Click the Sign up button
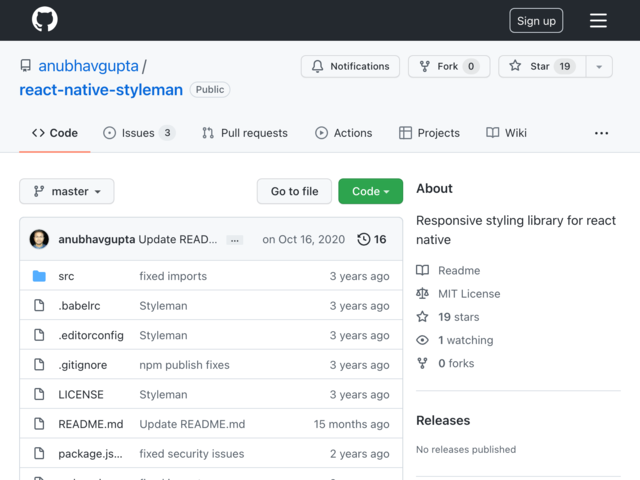The image size is (640, 480). click(536, 20)
